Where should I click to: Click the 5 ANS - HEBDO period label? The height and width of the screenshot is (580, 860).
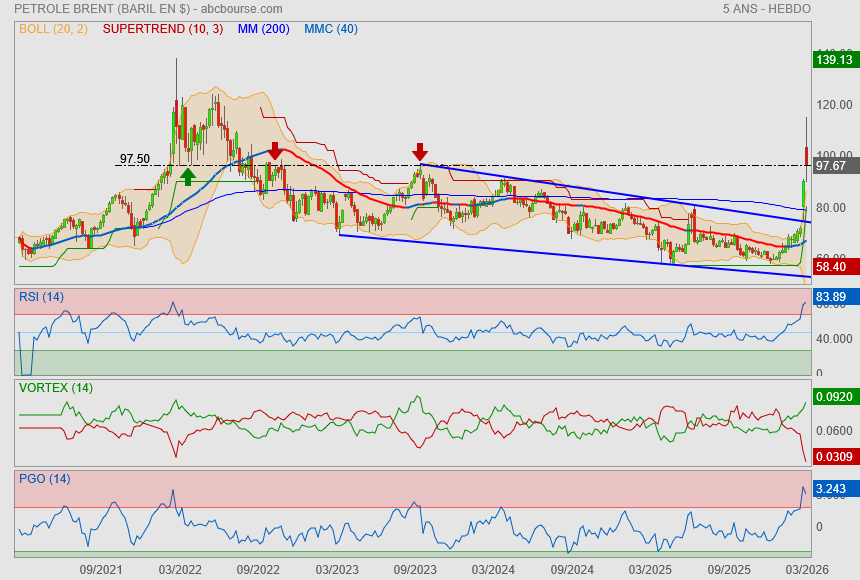[x=766, y=9]
